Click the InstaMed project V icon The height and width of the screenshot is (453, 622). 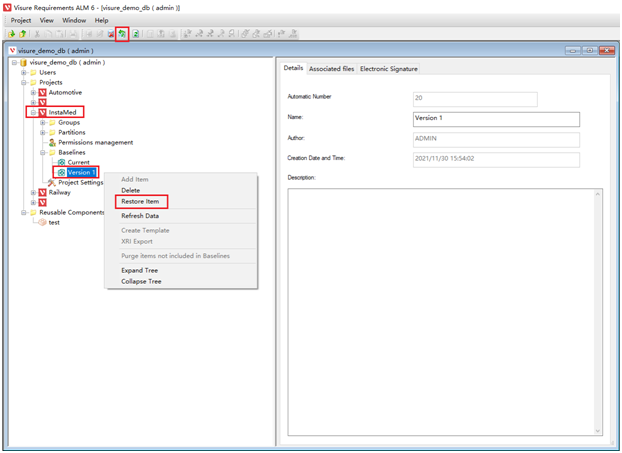coord(42,113)
